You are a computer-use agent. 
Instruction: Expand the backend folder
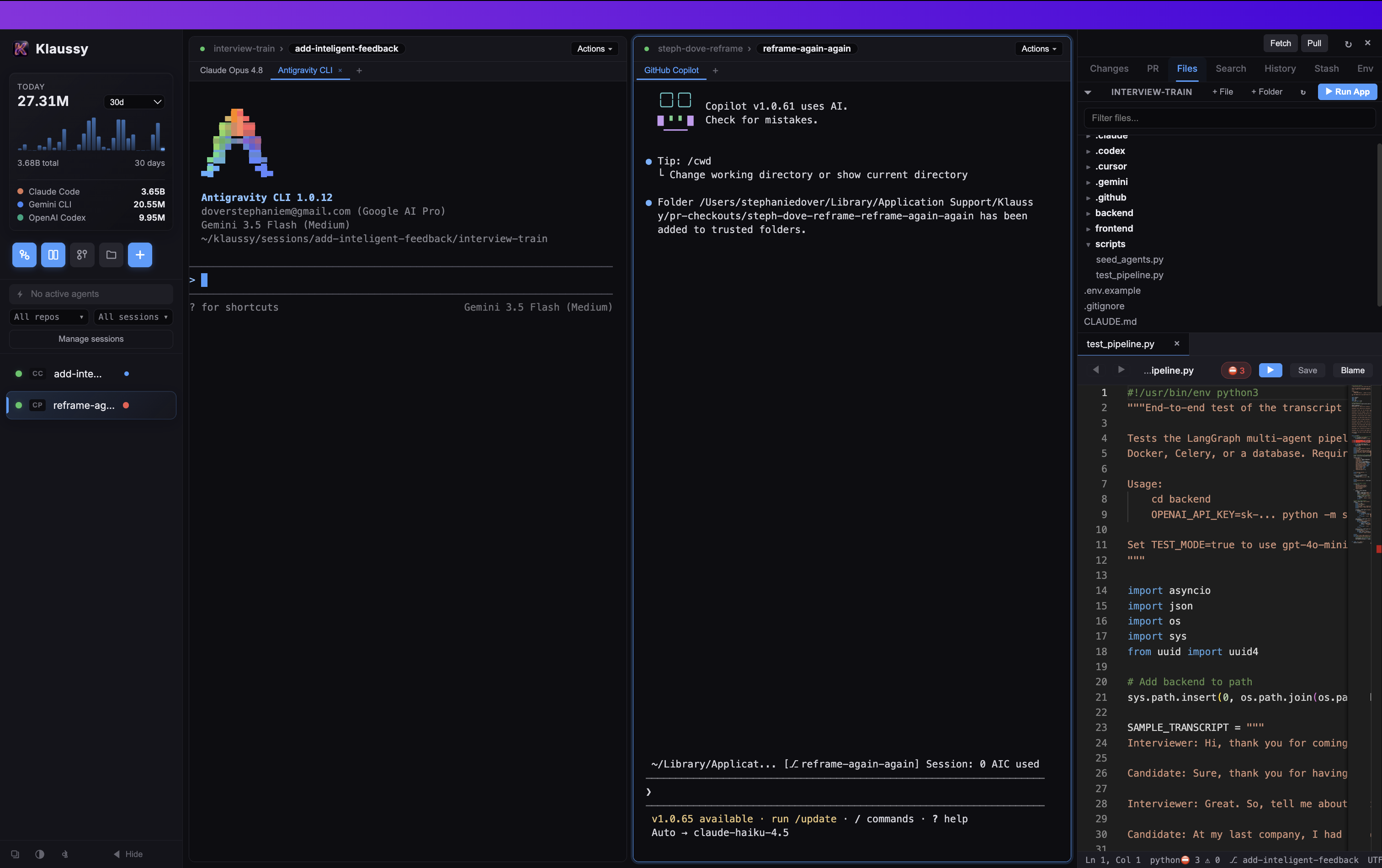[1113, 213]
